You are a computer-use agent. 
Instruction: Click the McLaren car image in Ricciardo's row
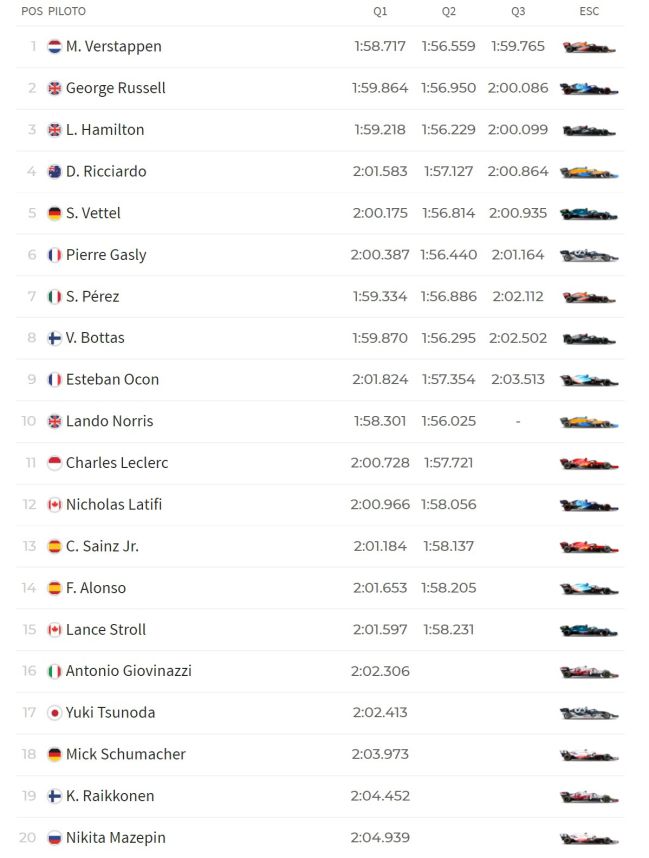588,172
